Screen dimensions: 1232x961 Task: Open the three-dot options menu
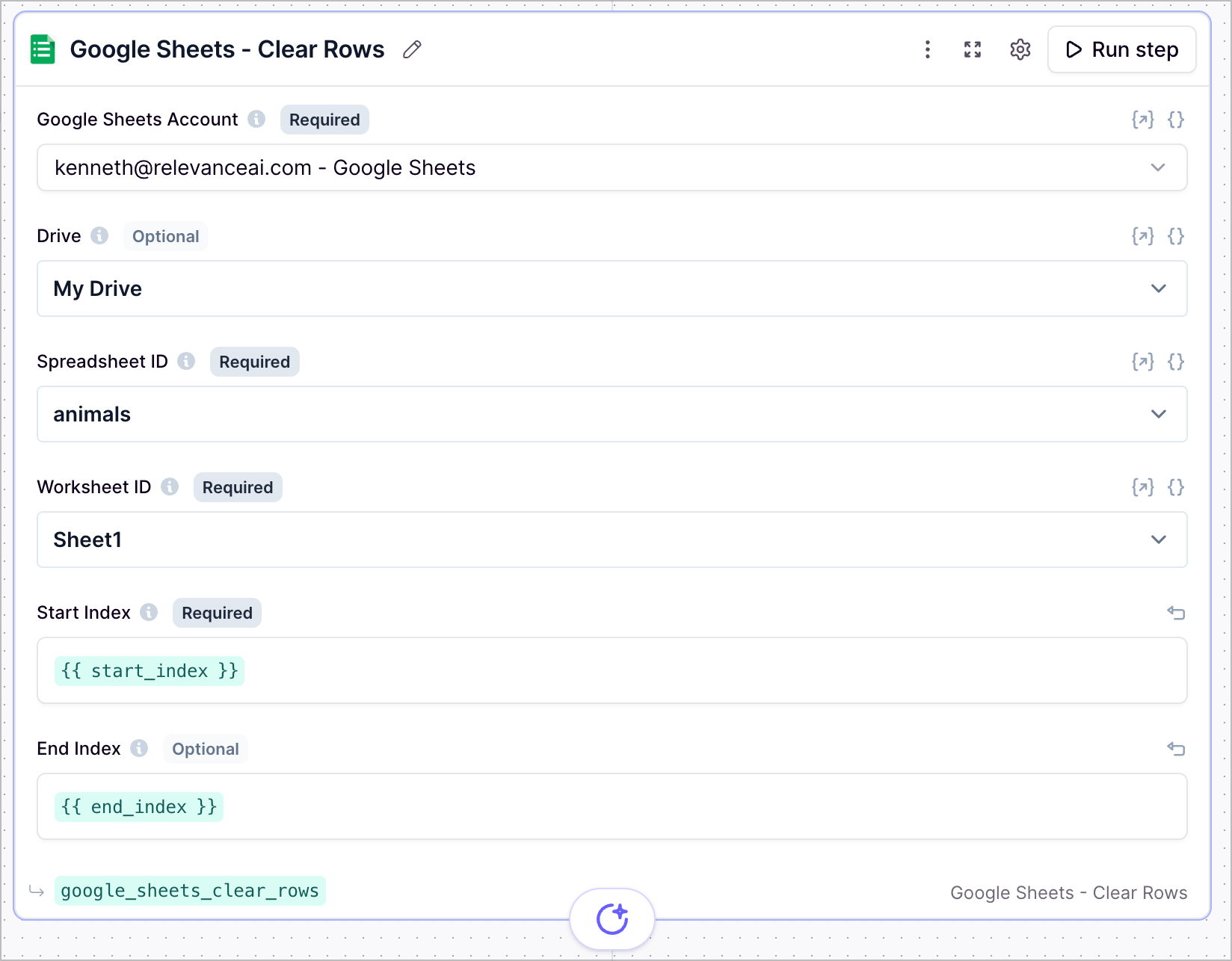927,49
